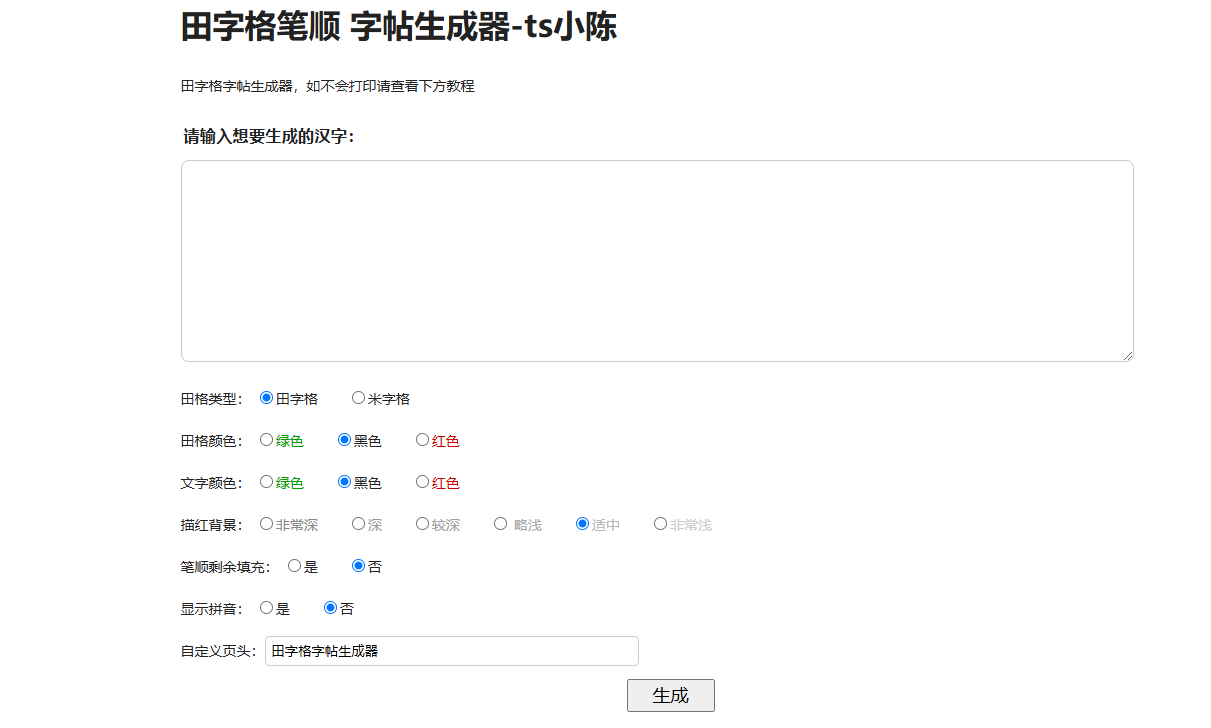1211x728 pixels.
Task: Select 非常深 for 描红背景
Action: click(x=266, y=524)
